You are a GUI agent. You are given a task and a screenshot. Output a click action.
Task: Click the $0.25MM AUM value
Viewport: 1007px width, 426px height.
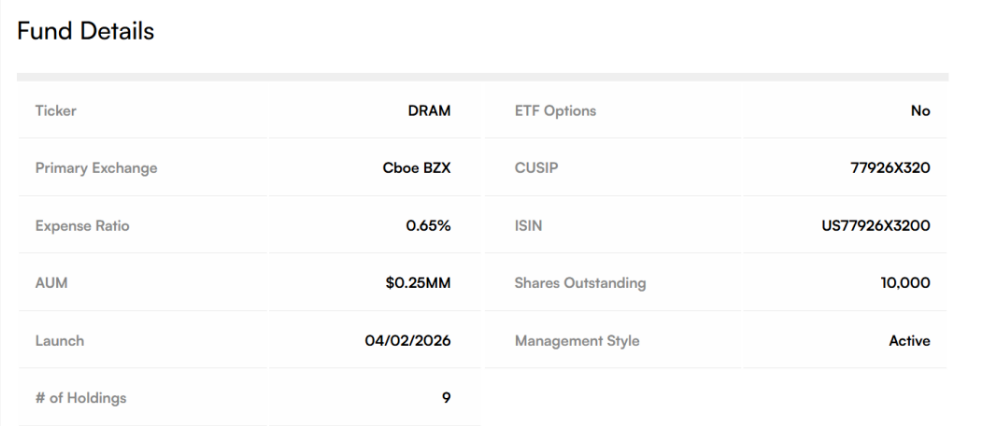click(416, 283)
